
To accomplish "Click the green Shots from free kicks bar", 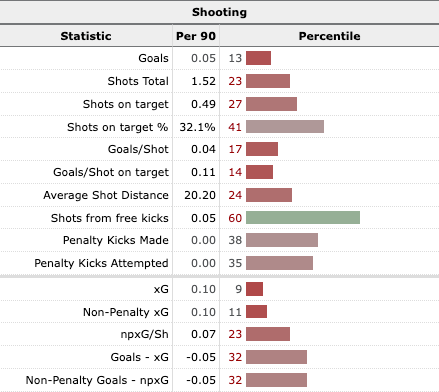I will [x=303, y=218].
